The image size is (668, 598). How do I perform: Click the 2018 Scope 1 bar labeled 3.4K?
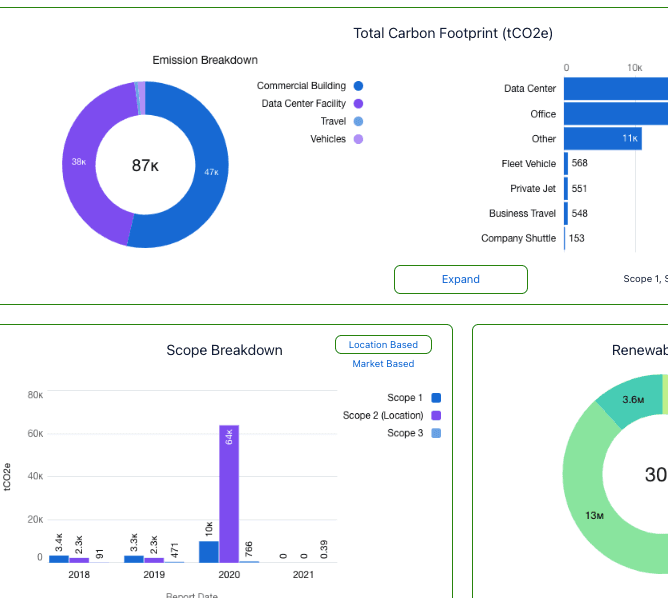(59, 559)
